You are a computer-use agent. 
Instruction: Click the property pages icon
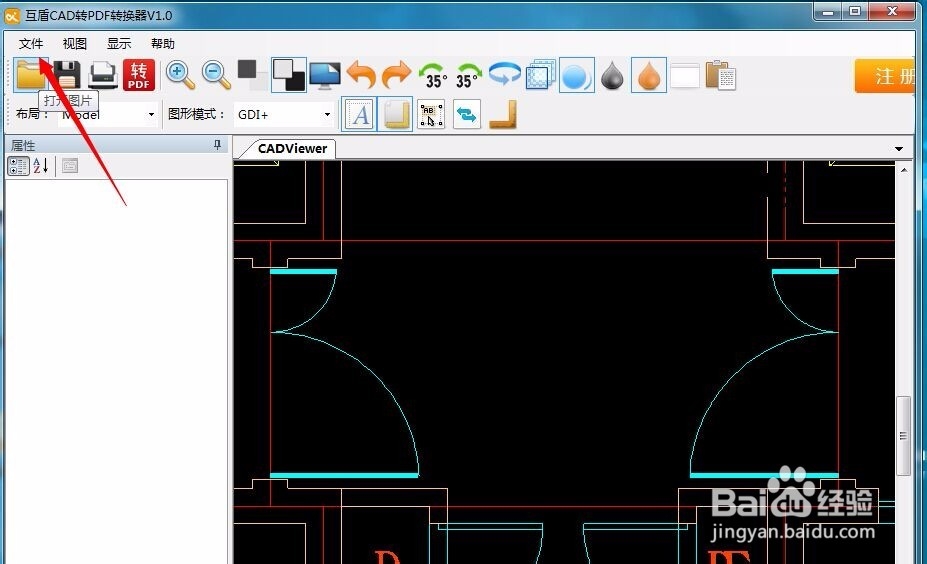click(x=70, y=166)
